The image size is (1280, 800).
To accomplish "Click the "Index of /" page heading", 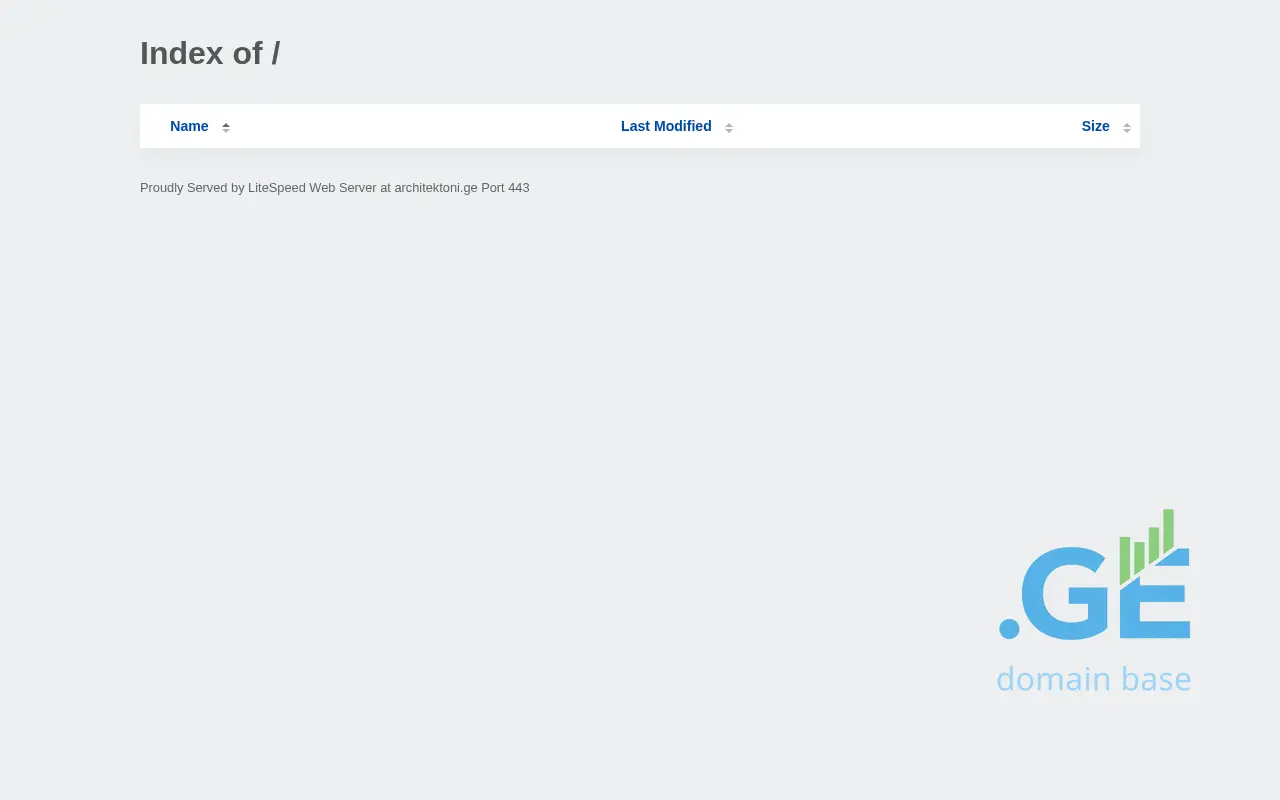I will pos(210,53).
